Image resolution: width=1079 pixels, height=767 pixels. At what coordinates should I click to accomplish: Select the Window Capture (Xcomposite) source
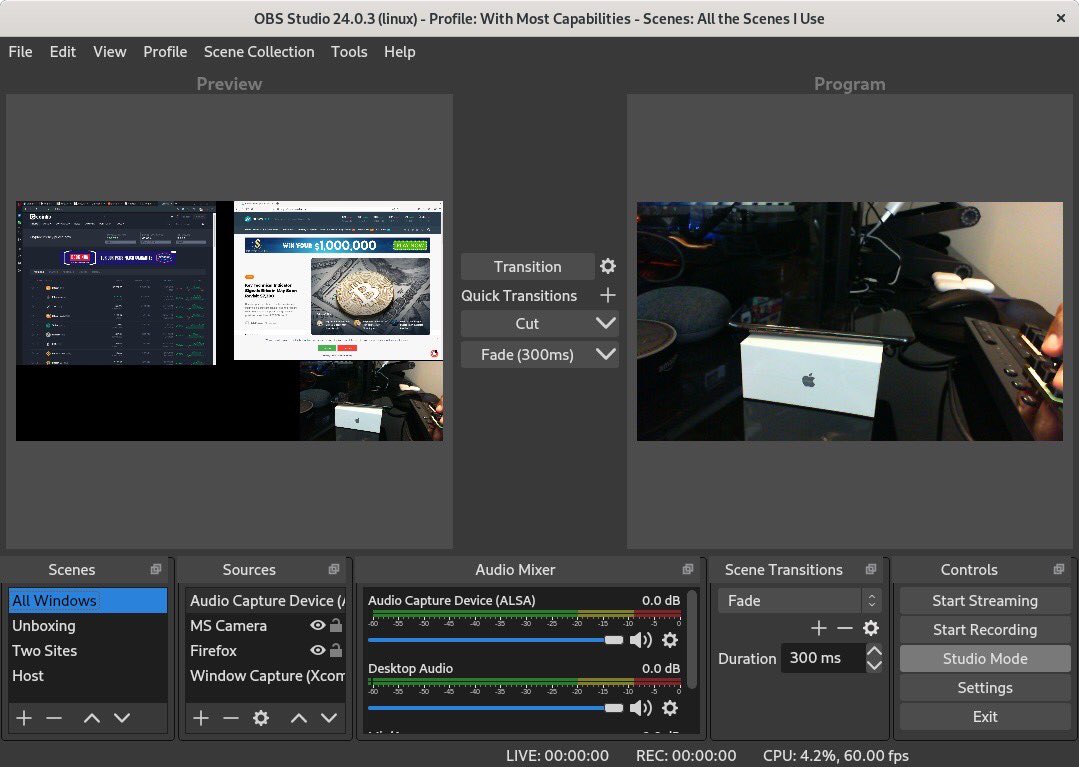point(266,676)
